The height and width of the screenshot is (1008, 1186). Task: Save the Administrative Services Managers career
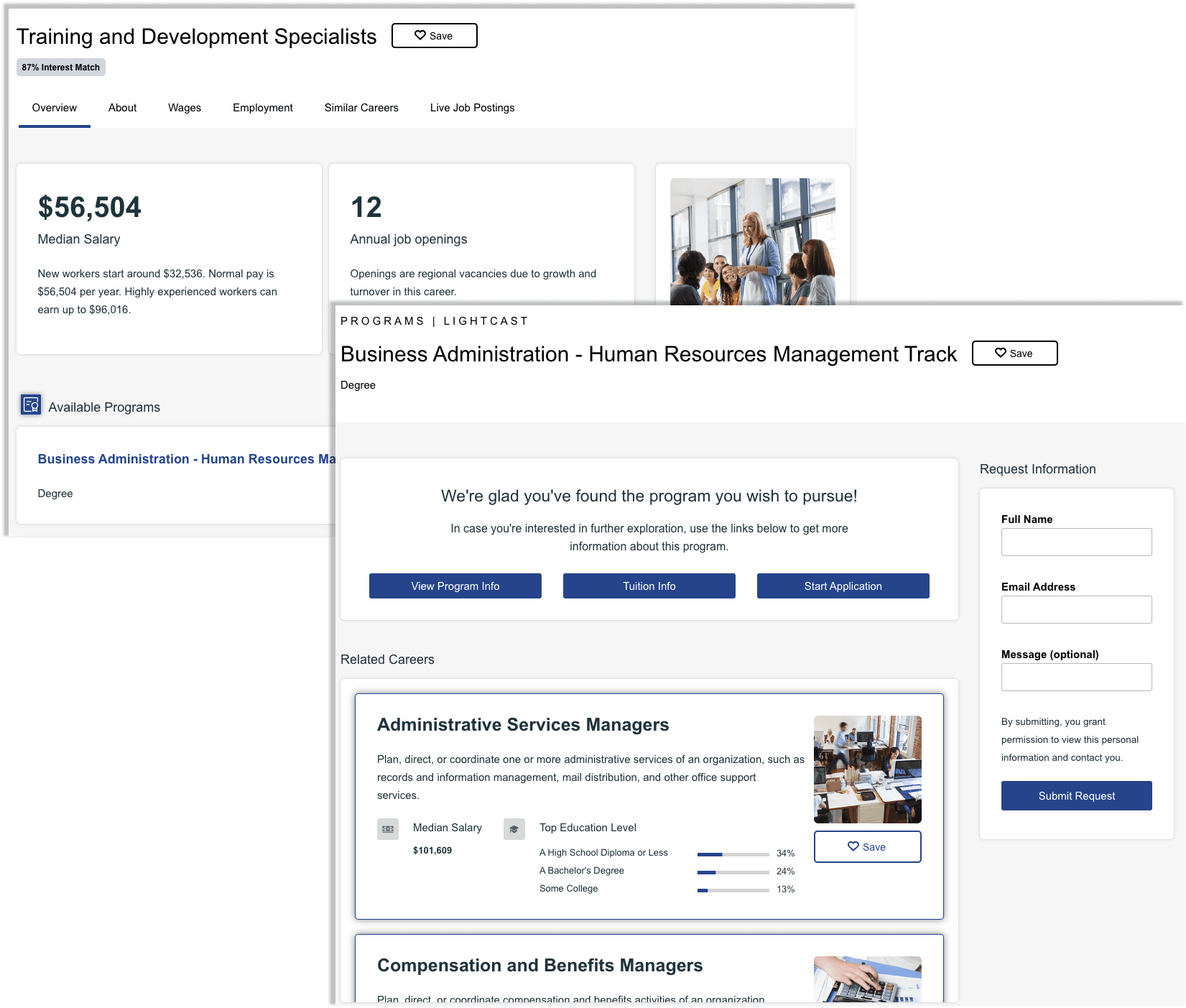click(x=867, y=846)
